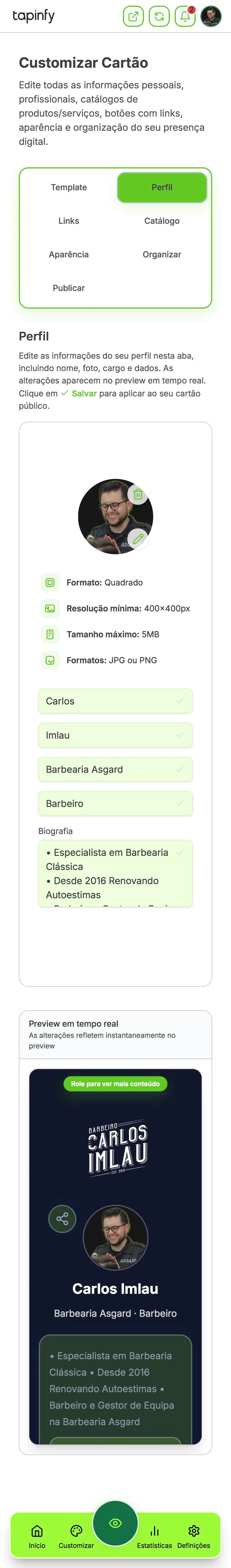Open the Publicar tab

(69, 288)
